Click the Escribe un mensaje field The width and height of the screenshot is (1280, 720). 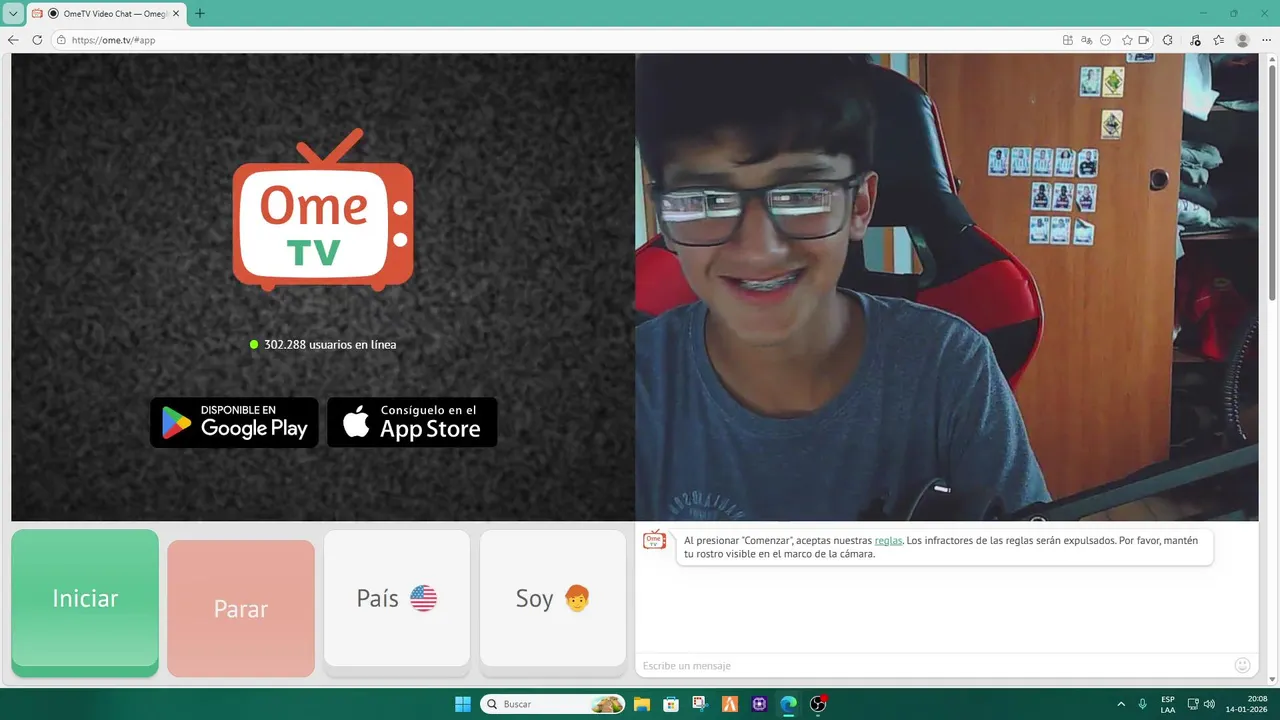coord(935,665)
